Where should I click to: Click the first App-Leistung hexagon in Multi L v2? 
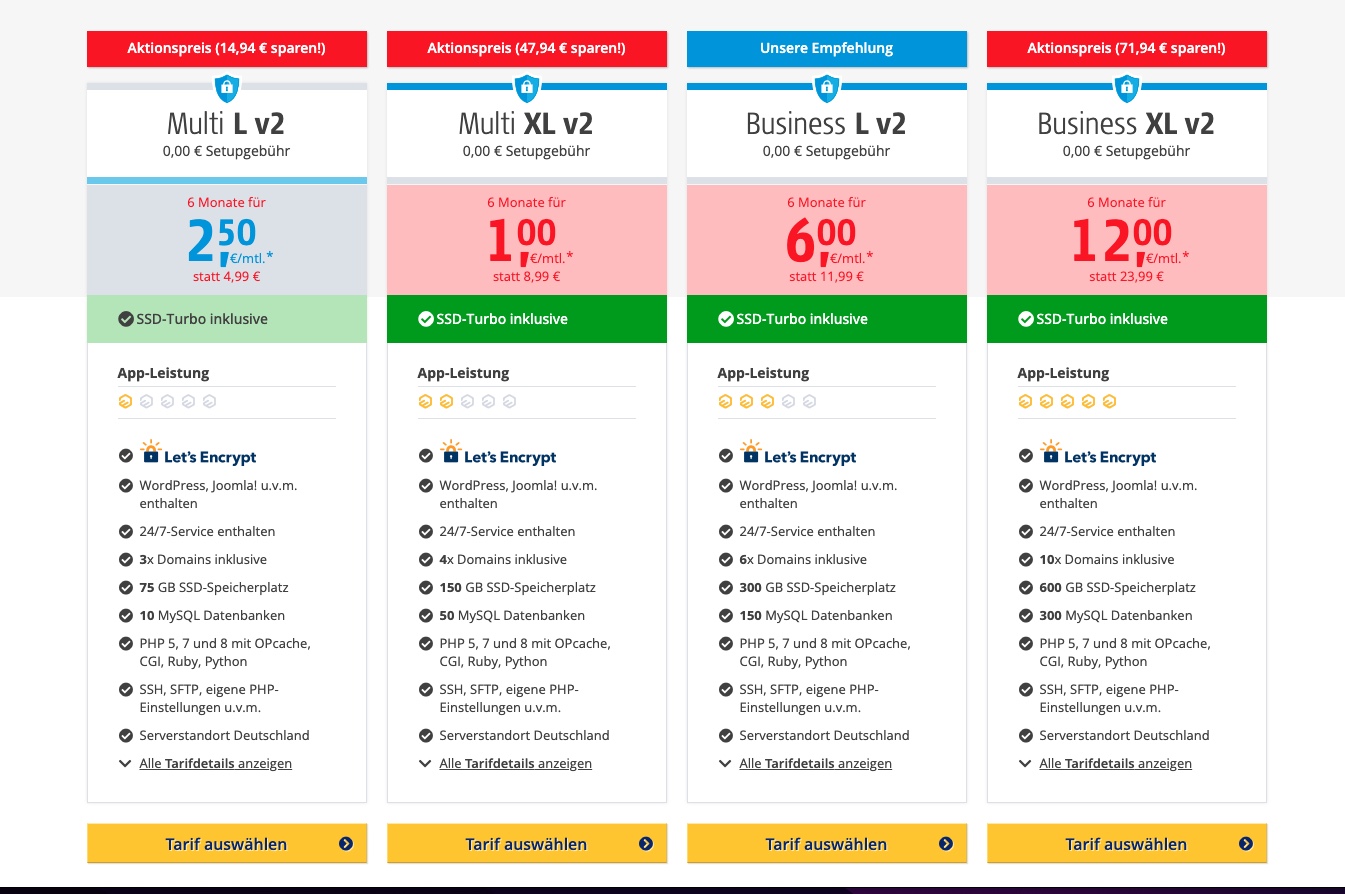[x=125, y=402]
